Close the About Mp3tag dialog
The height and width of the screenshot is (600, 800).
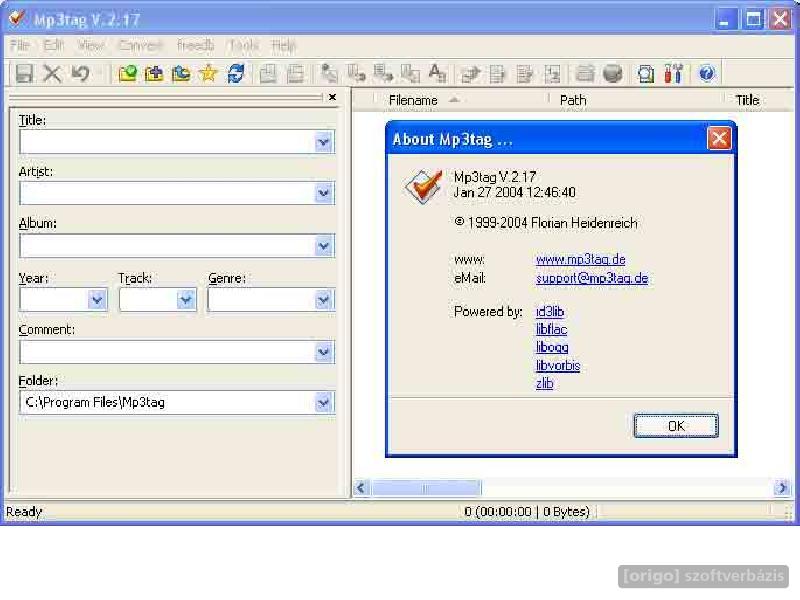[x=719, y=138]
